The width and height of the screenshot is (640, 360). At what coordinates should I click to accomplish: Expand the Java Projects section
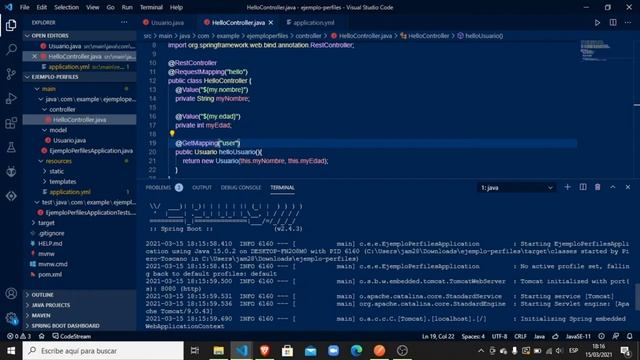80,305
